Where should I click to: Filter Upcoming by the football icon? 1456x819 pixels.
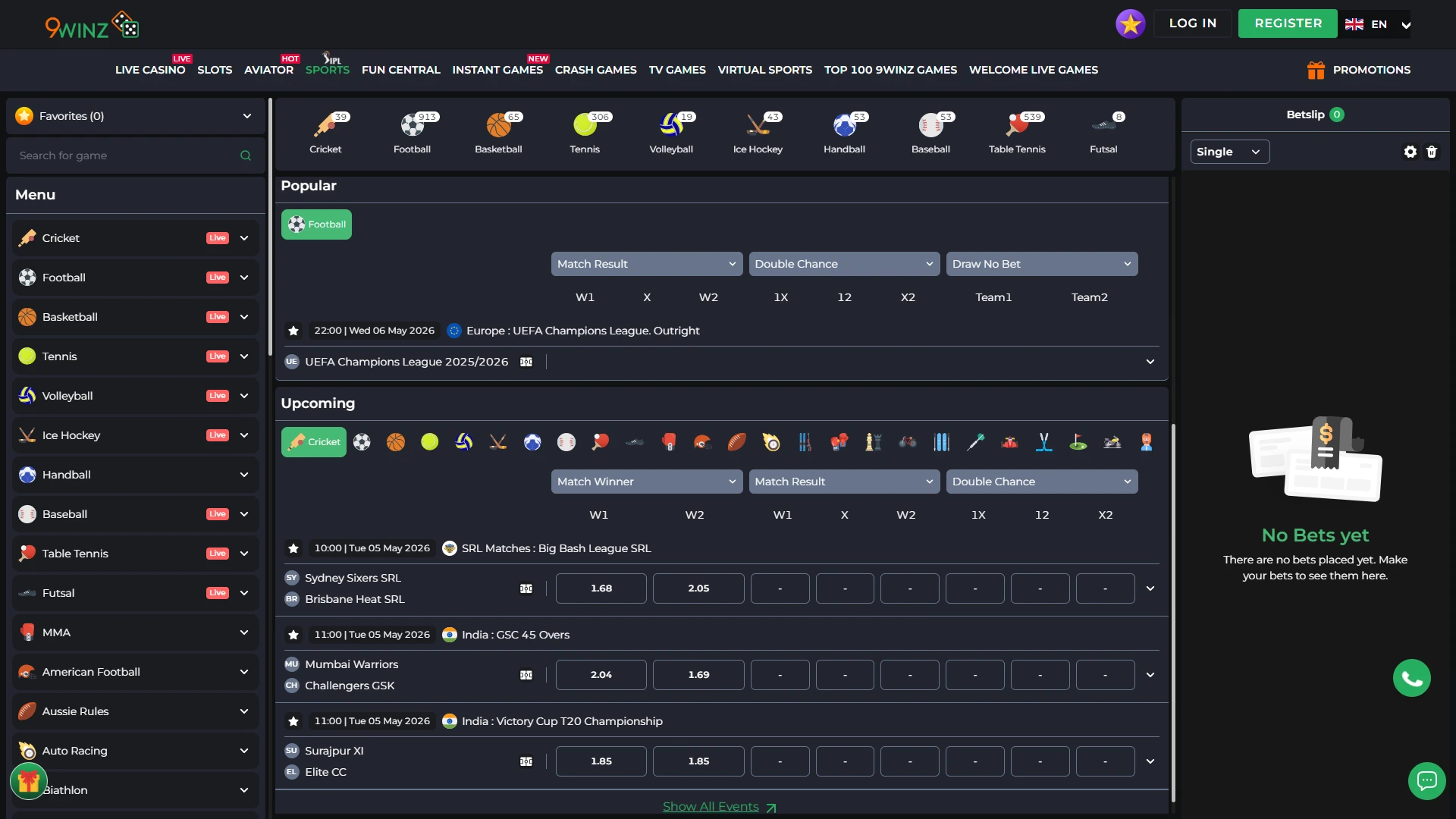tap(362, 442)
